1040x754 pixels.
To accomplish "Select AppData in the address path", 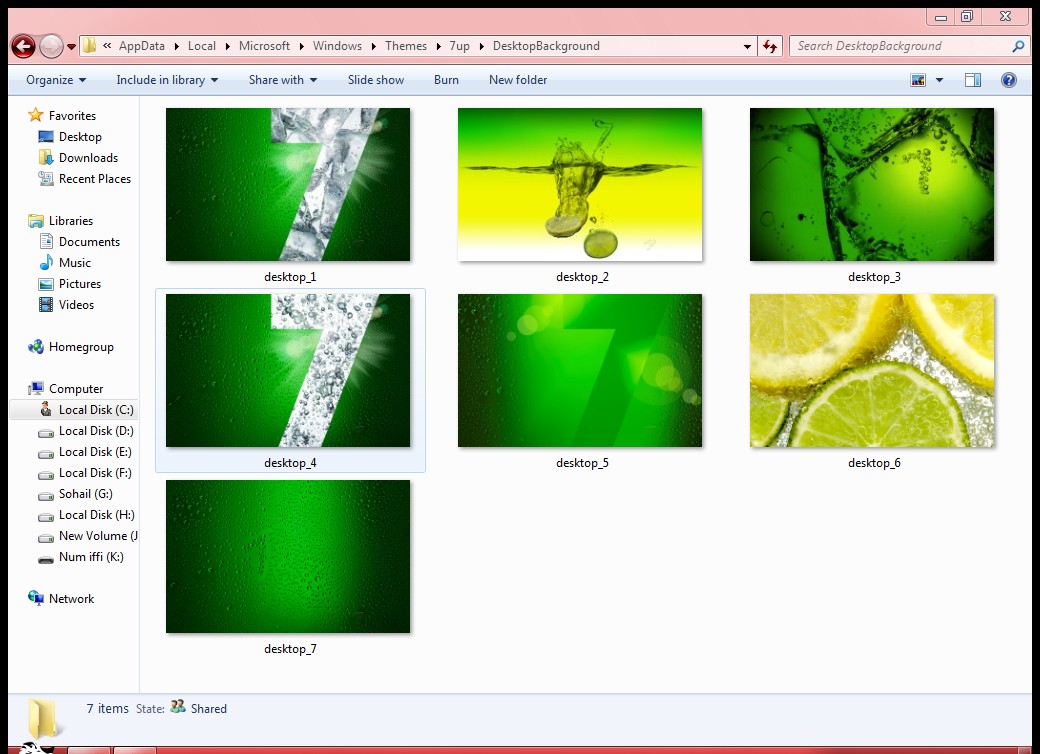I will point(142,46).
